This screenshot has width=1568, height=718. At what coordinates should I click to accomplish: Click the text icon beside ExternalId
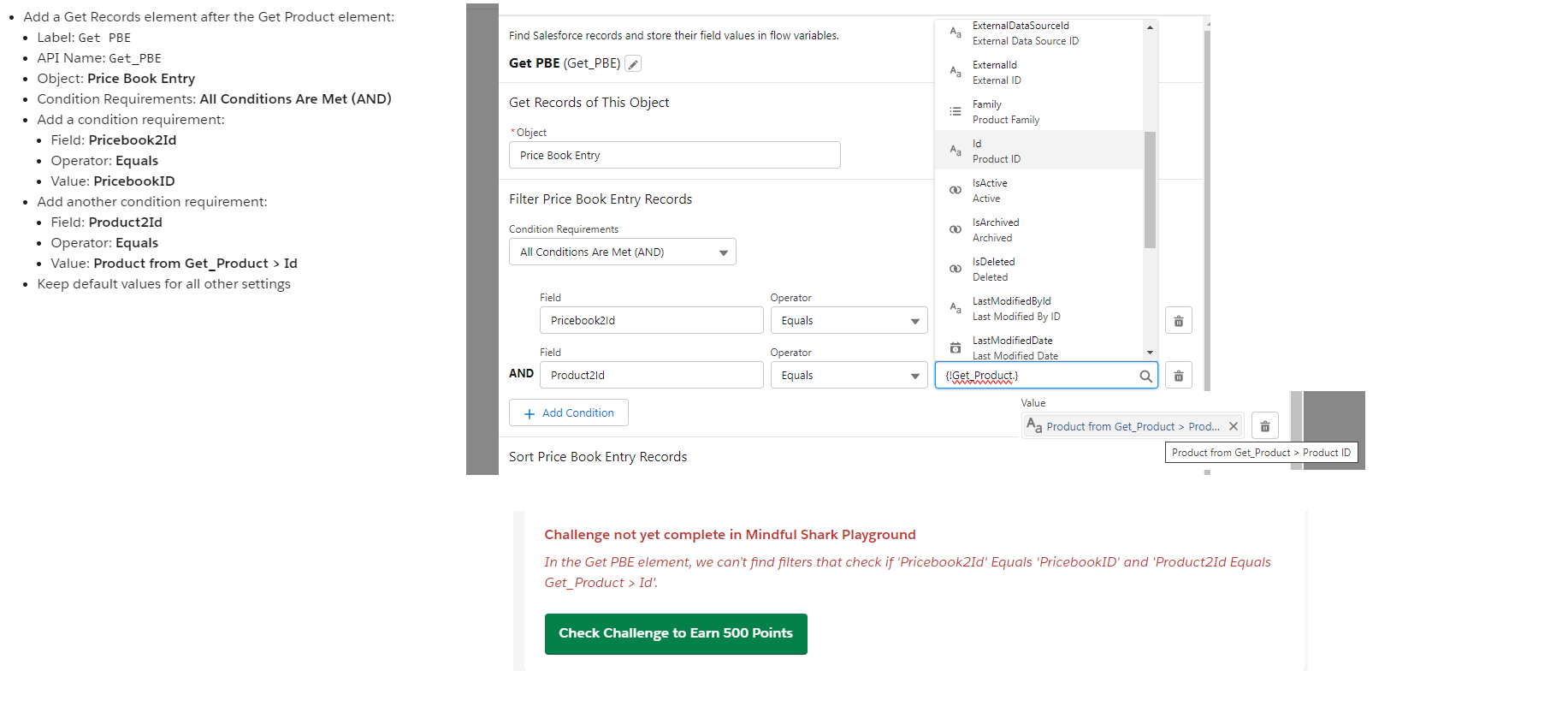pyautogui.click(x=956, y=72)
